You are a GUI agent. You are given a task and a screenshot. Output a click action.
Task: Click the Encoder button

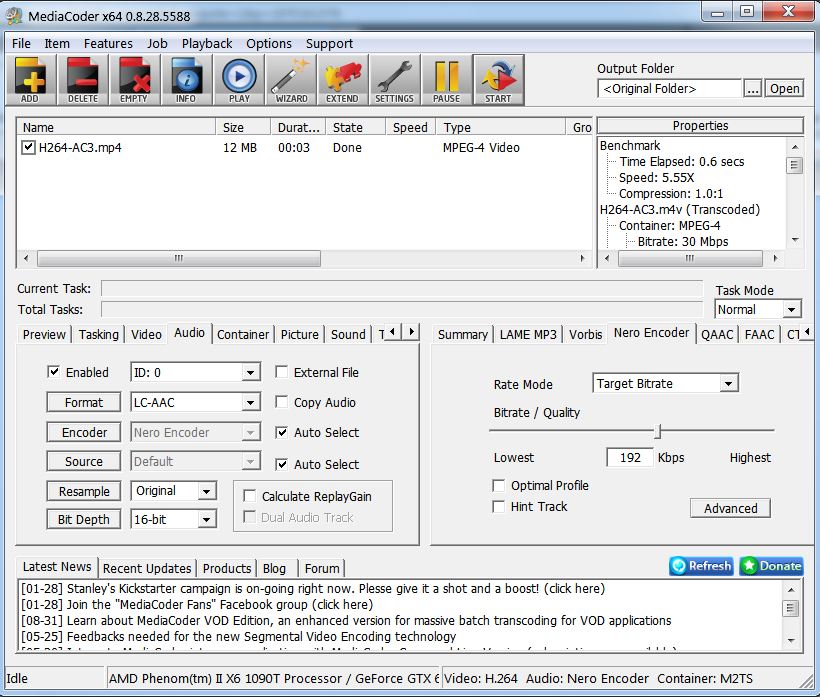(x=84, y=432)
